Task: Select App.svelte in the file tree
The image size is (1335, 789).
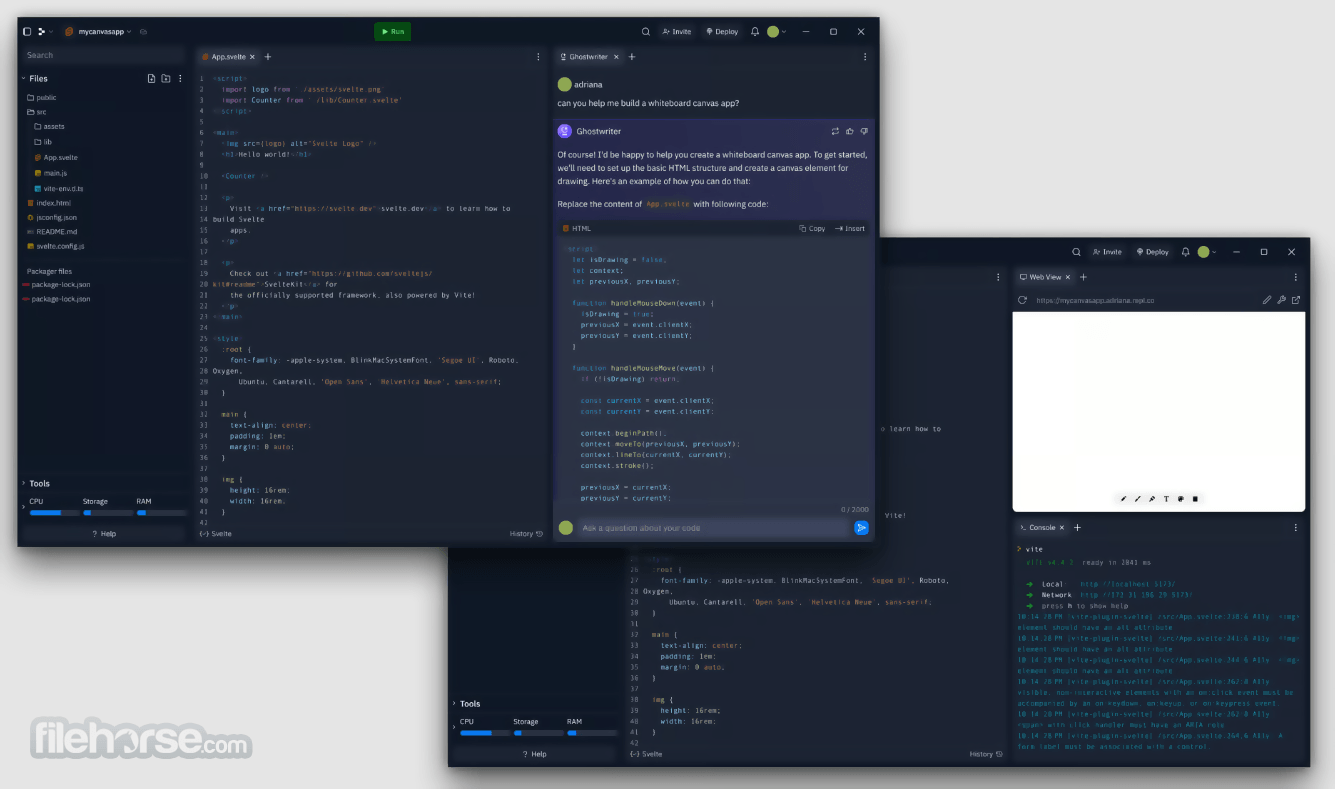Action: tap(55, 157)
